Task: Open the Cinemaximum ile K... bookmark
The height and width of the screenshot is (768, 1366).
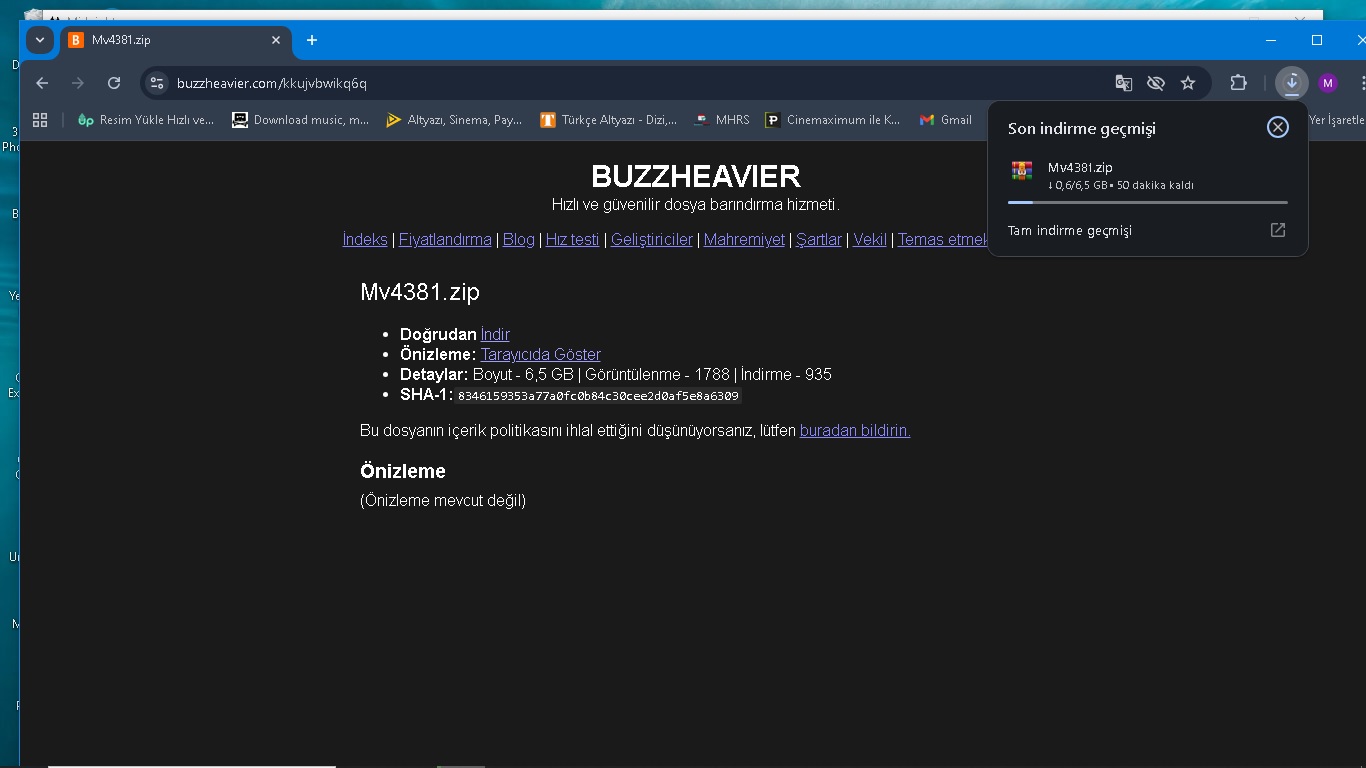Action: coord(832,120)
